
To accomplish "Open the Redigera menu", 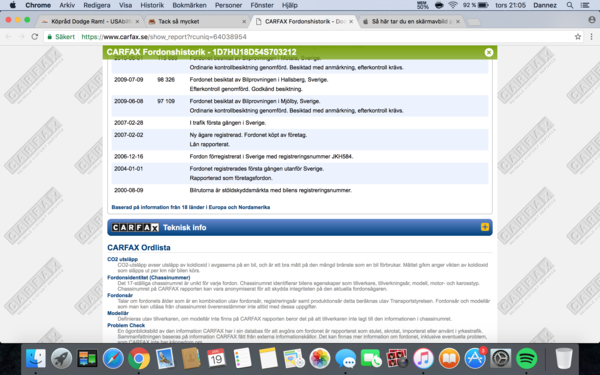I will click(x=97, y=5).
